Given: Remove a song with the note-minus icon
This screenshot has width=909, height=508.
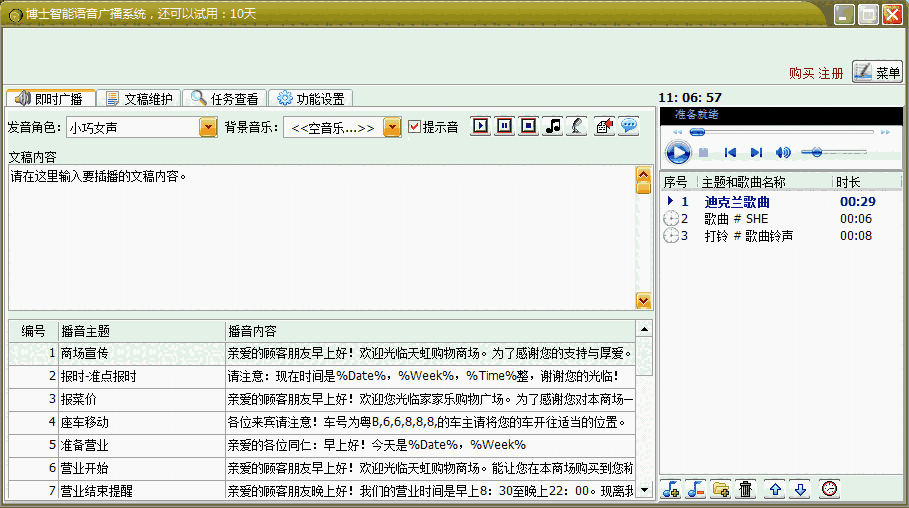Looking at the screenshot, I should [x=696, y=489].
